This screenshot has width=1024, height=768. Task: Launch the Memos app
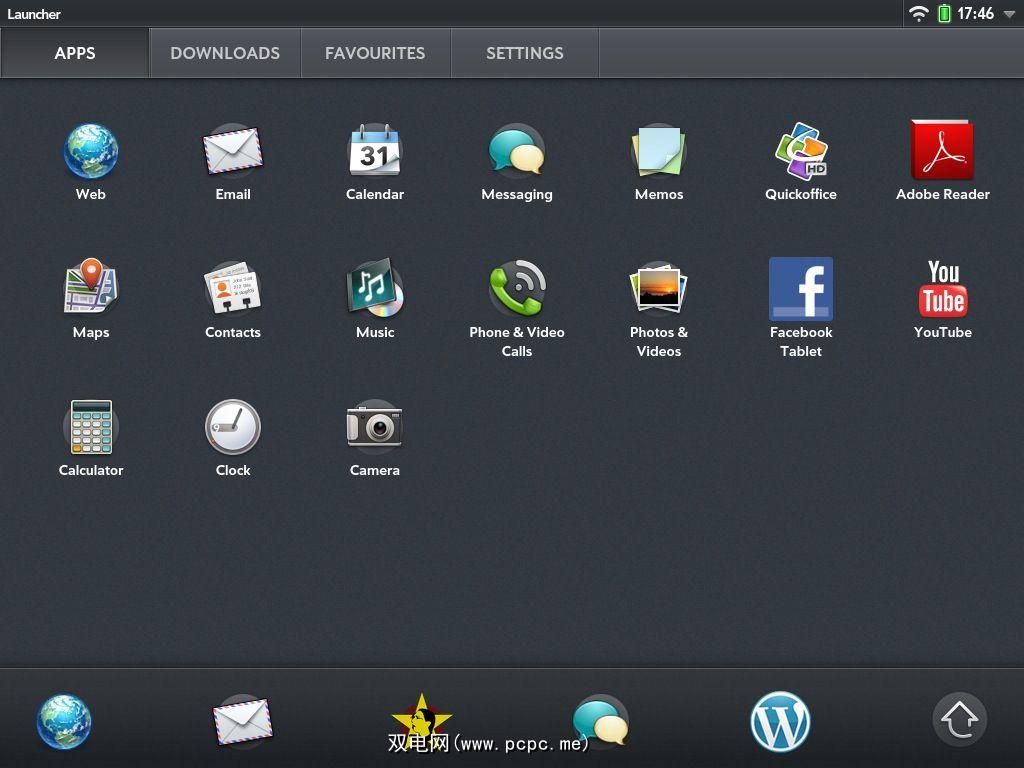[x=658, y=151]
